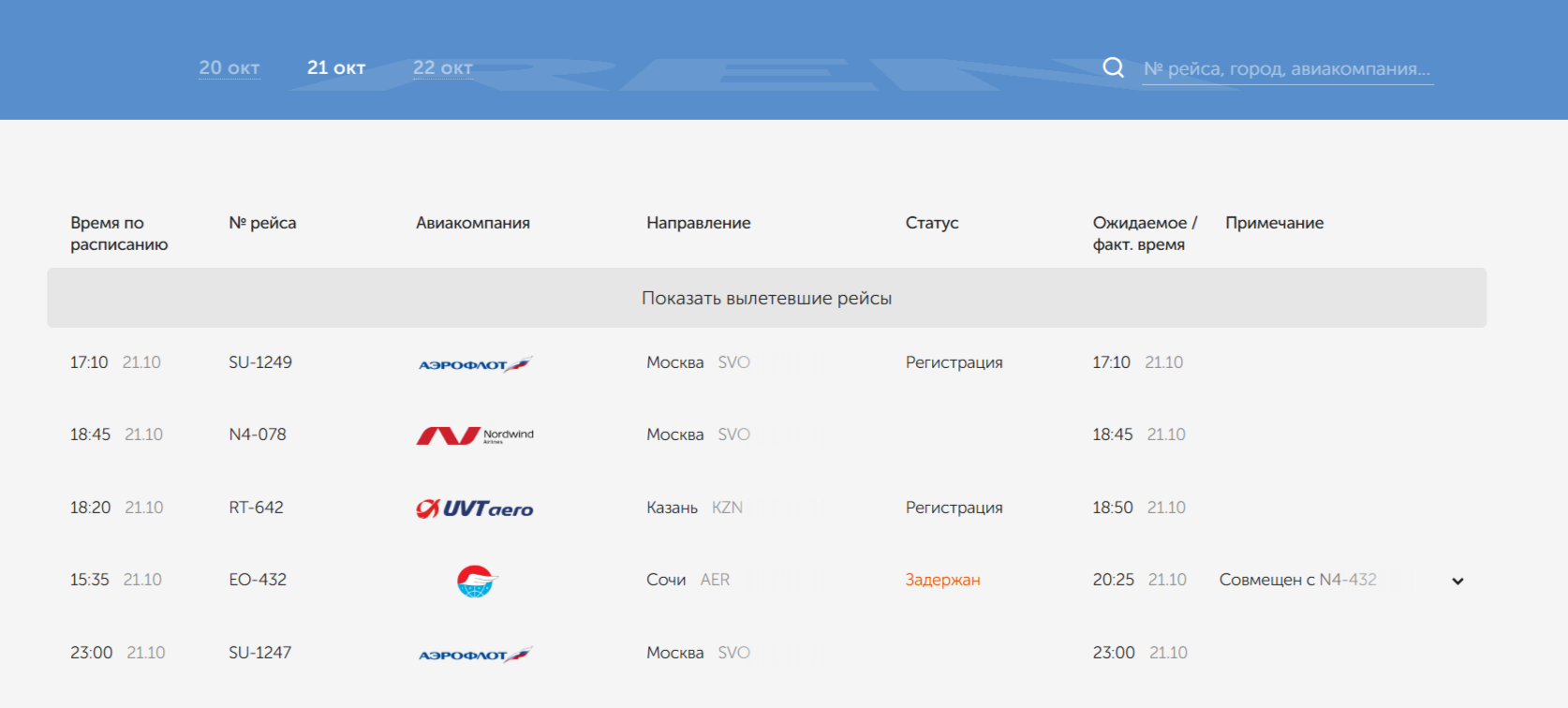
Task: Click the UVT Aero airline logo
Action: coord(475,509)
